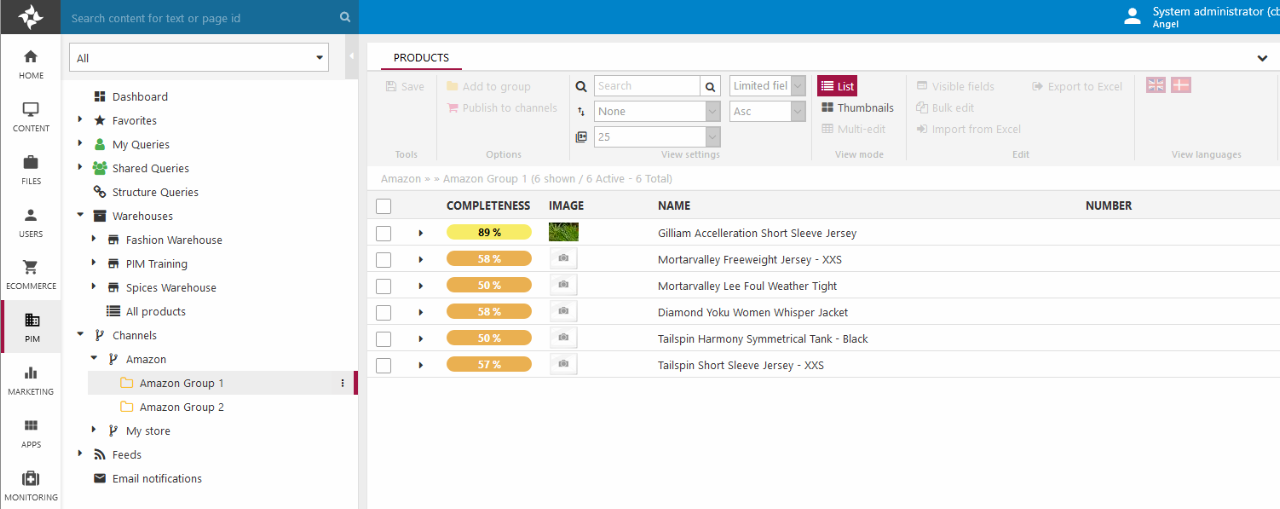Open Tailspin Harmony Symmetrical Tank - Black product
Viewport: 1280px width, 509px height.
762,339
